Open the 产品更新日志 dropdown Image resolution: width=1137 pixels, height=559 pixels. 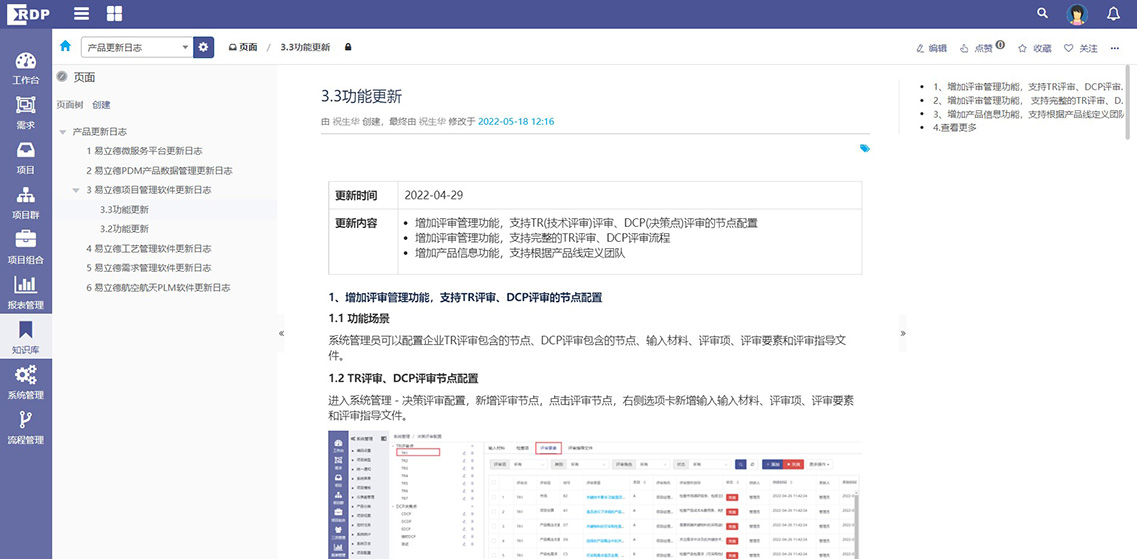click(x=137, y=47)
